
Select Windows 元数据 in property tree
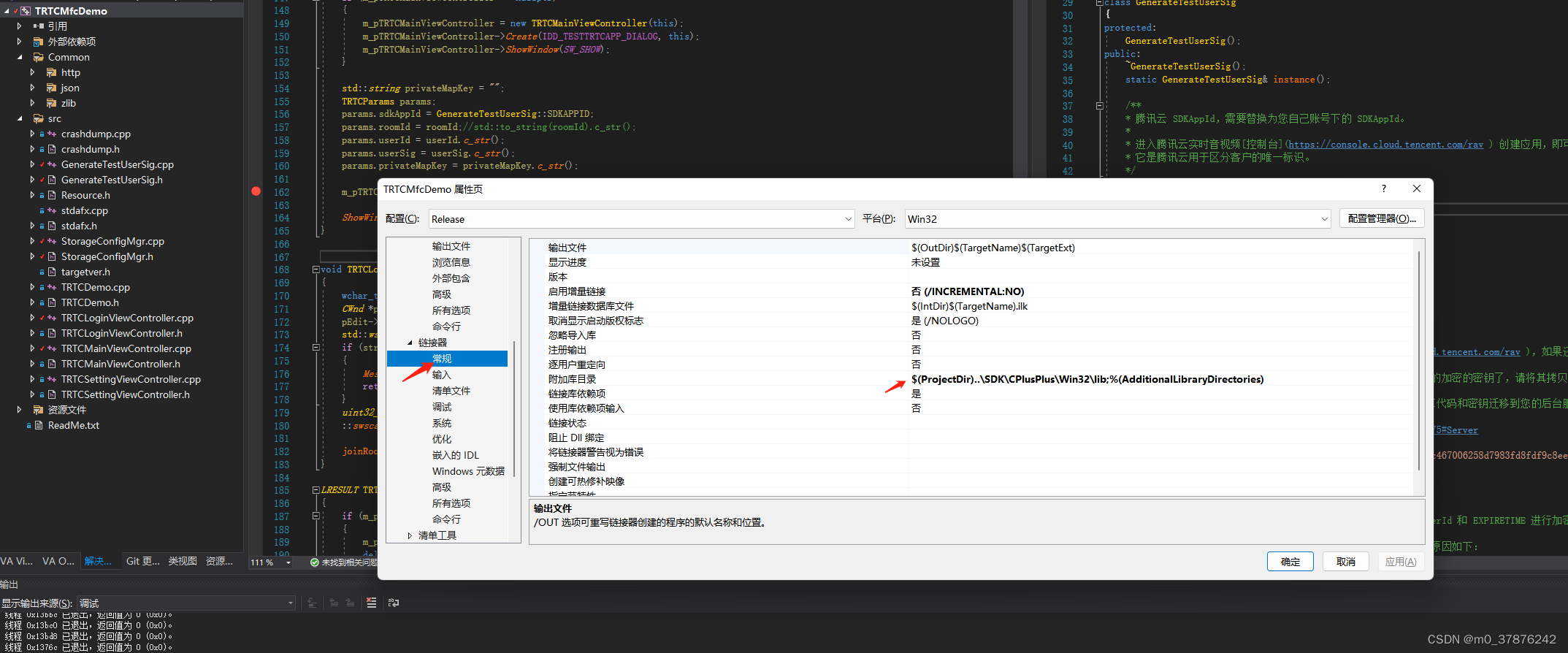(x=468, y=471)
